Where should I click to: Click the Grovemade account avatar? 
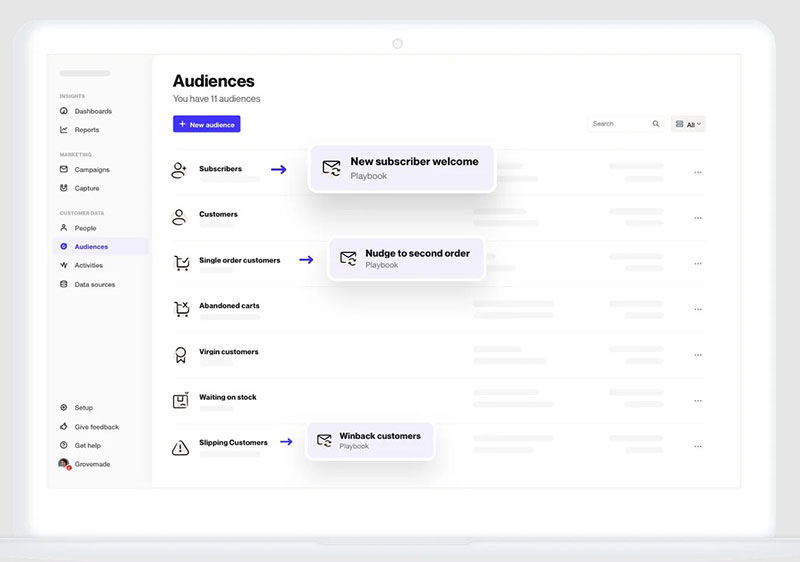point(64,464)
